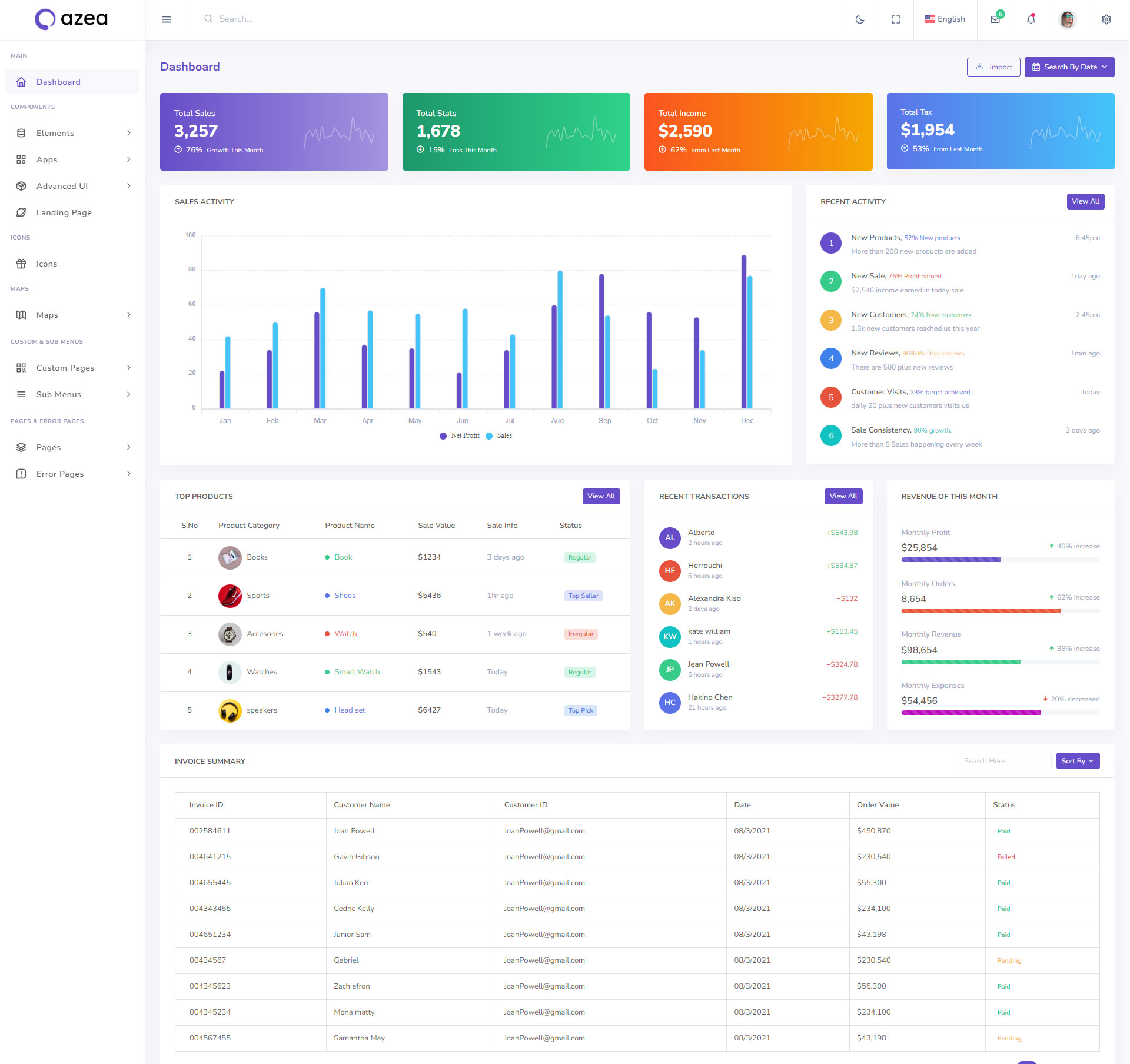
Task: Open the Search By Date dropdown
Action: click(1069, 67)
